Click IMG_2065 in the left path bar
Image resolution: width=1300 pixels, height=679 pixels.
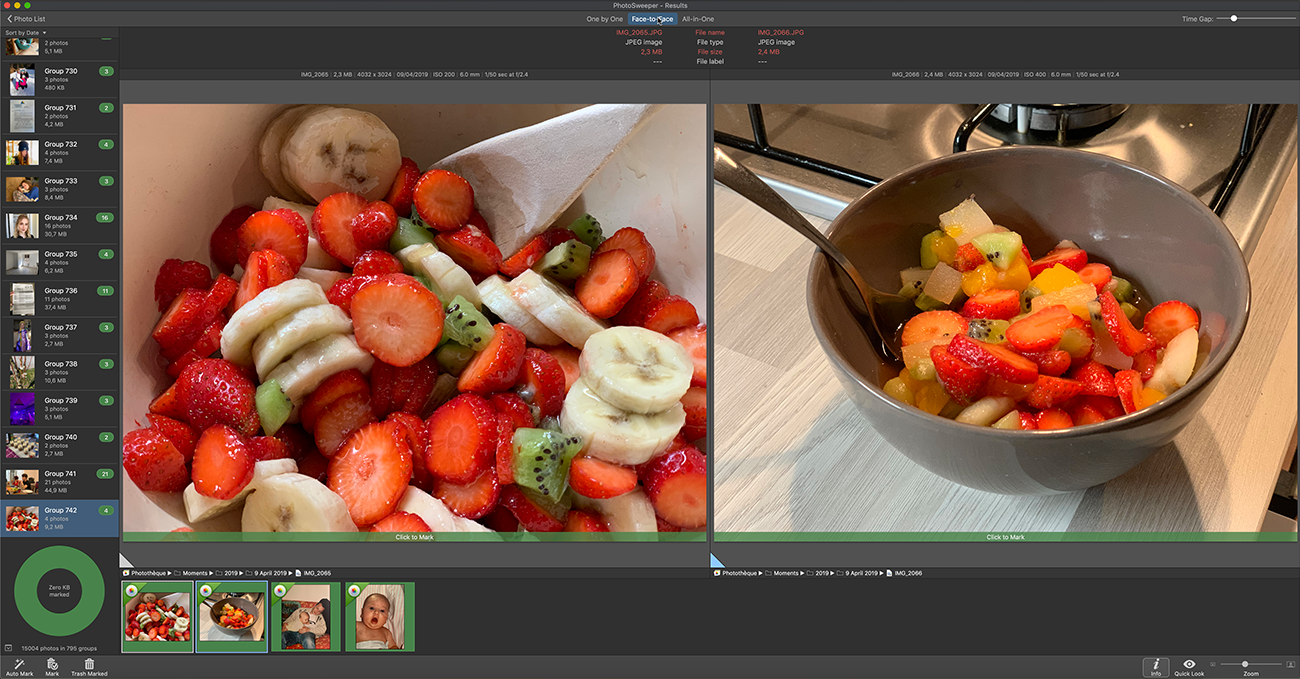[x=314, y=573]
